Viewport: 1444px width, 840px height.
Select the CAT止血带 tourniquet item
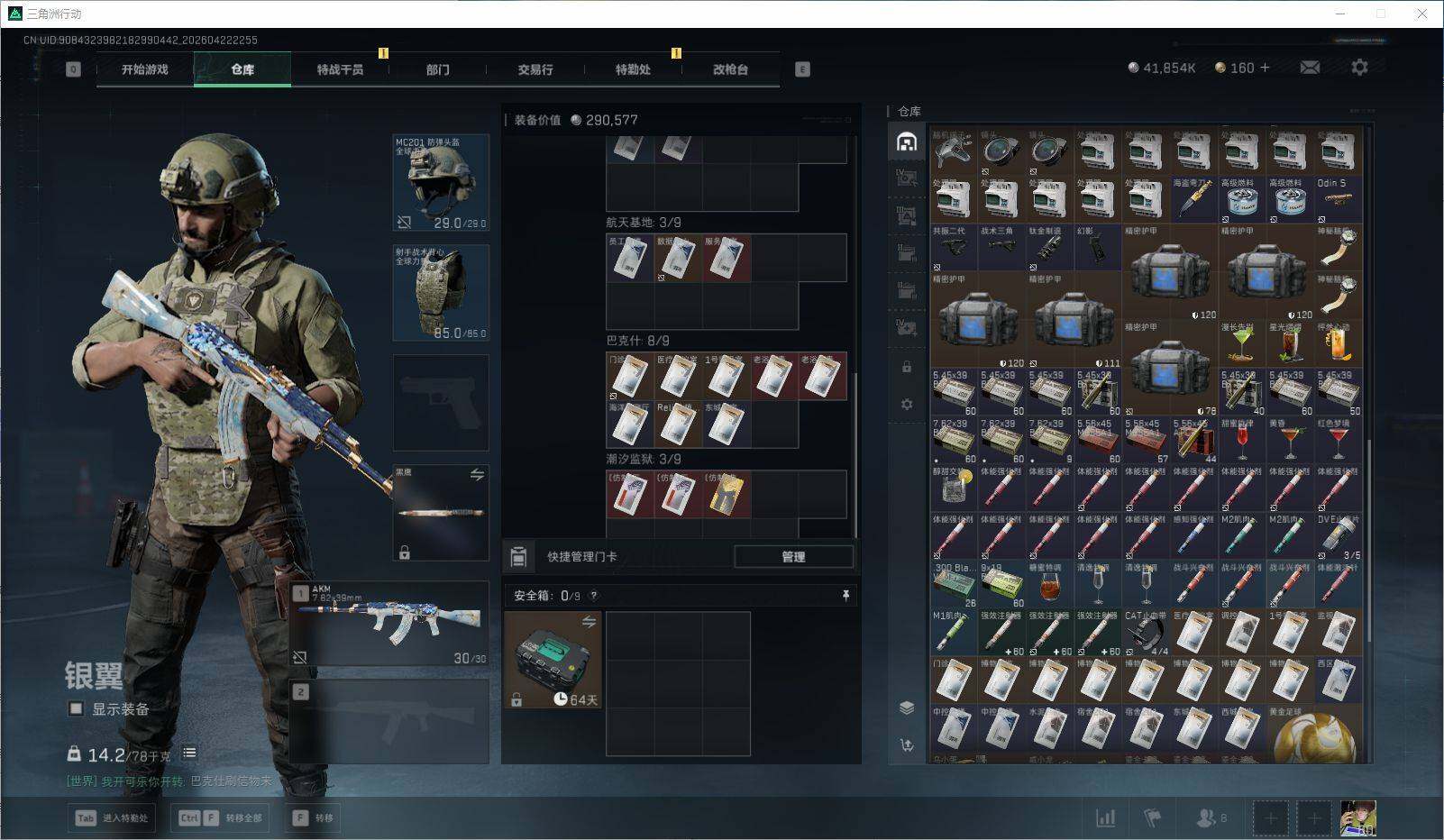point(1146,634)
